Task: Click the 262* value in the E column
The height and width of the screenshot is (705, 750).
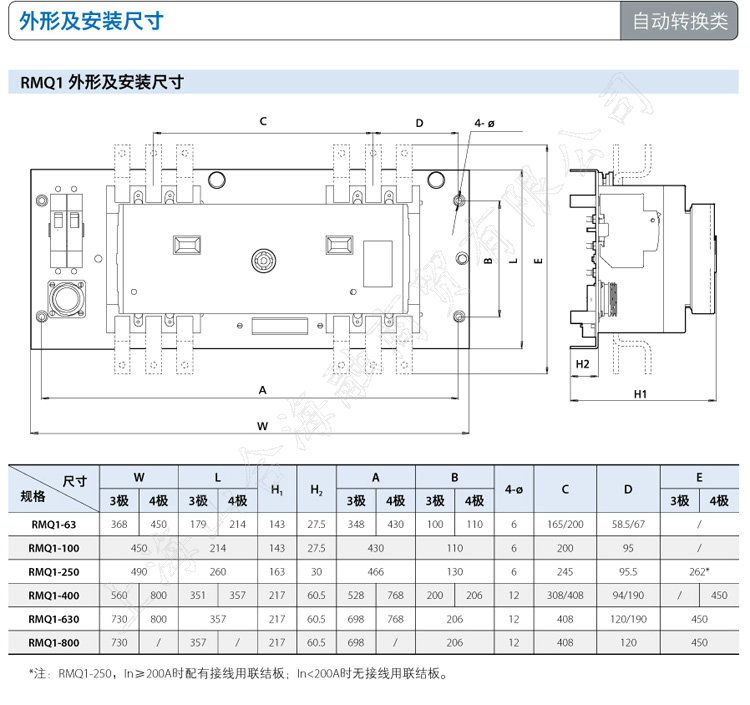Action: 699,571
